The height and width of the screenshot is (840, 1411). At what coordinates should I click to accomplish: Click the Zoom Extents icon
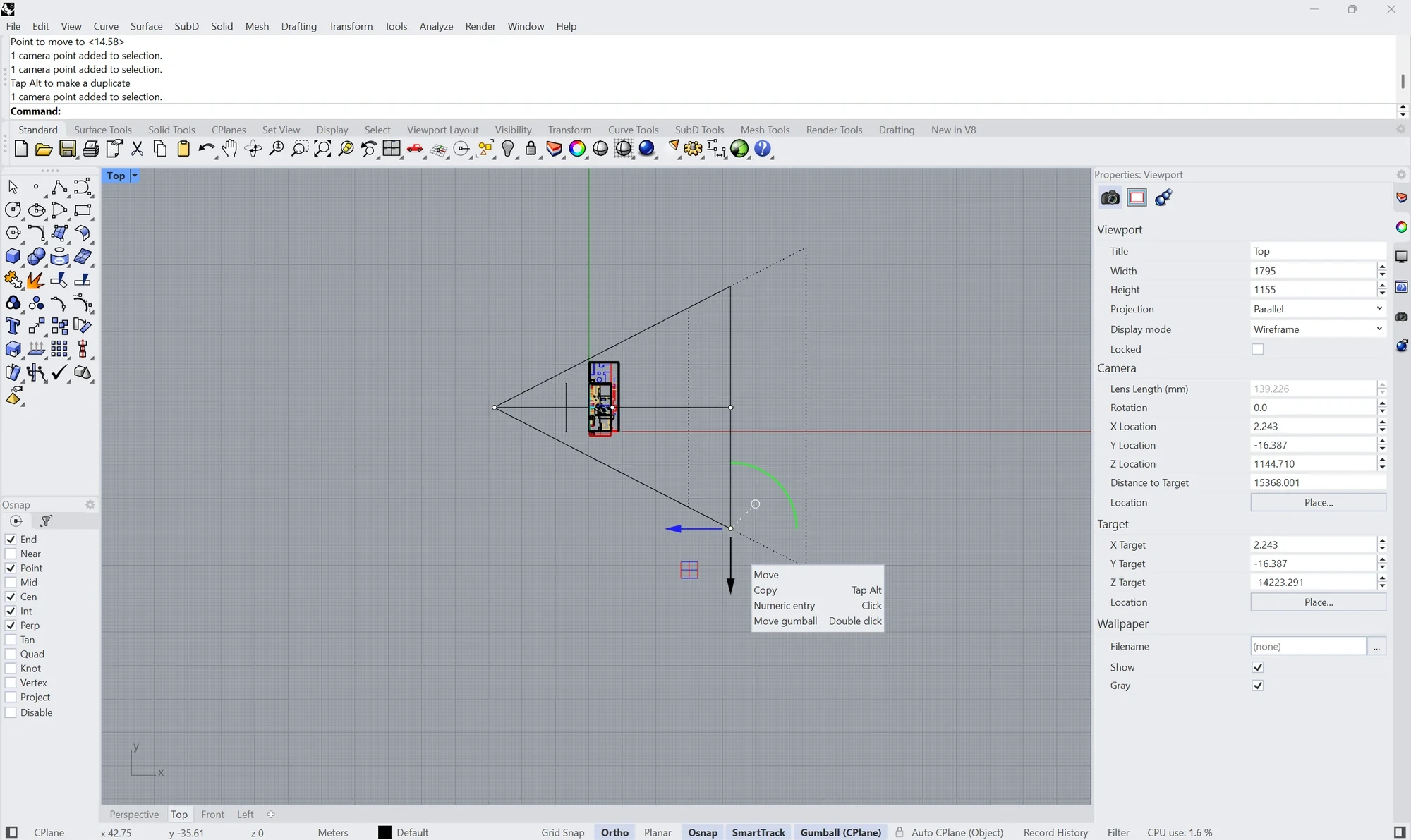[322, 149]
